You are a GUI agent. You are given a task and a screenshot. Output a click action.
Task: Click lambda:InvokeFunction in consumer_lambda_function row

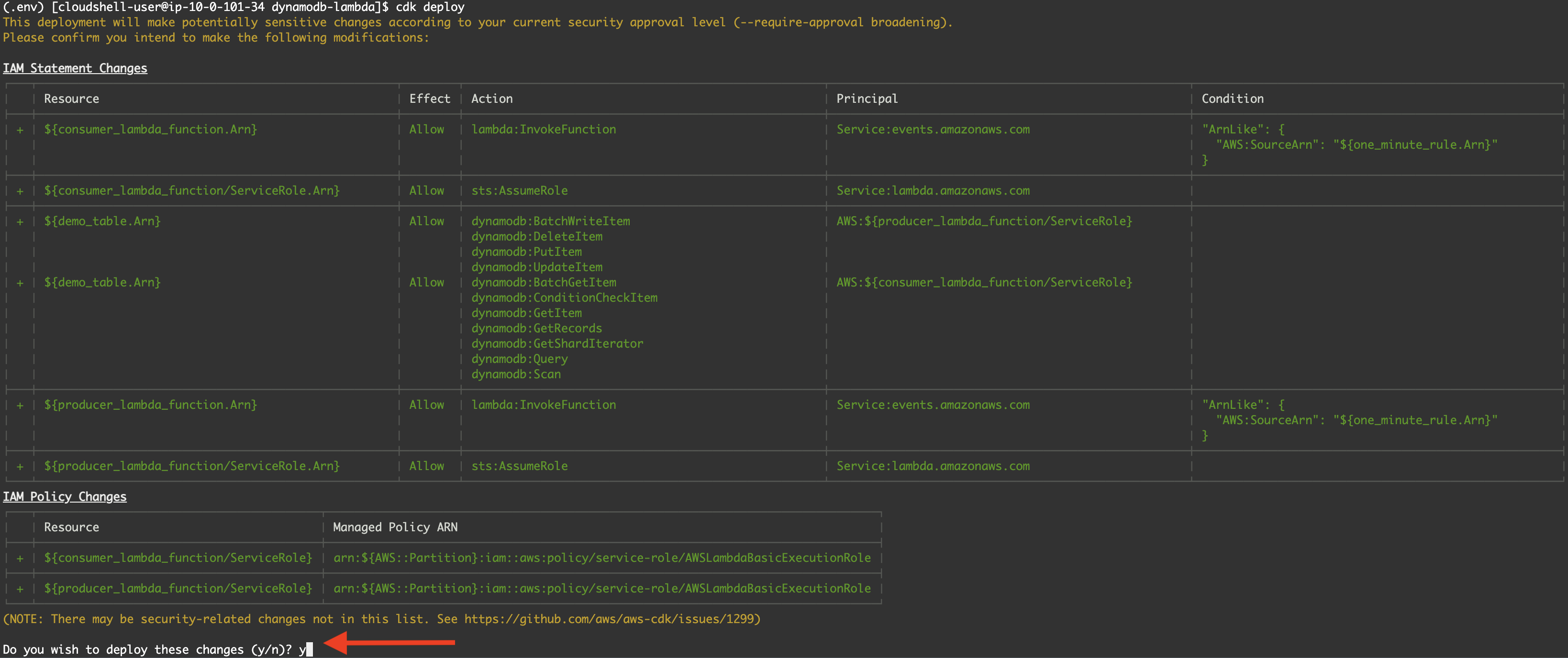544,130
